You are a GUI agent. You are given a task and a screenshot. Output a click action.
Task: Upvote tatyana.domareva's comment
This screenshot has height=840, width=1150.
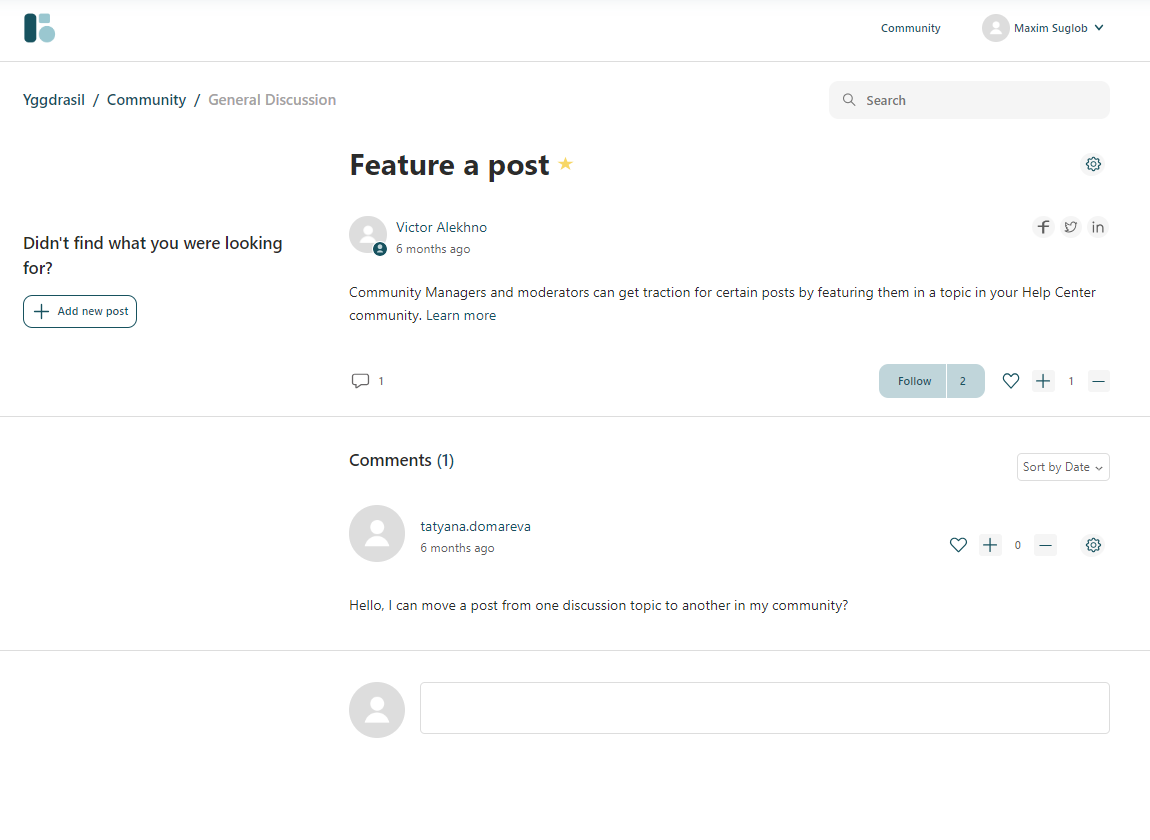pos(990,545)
